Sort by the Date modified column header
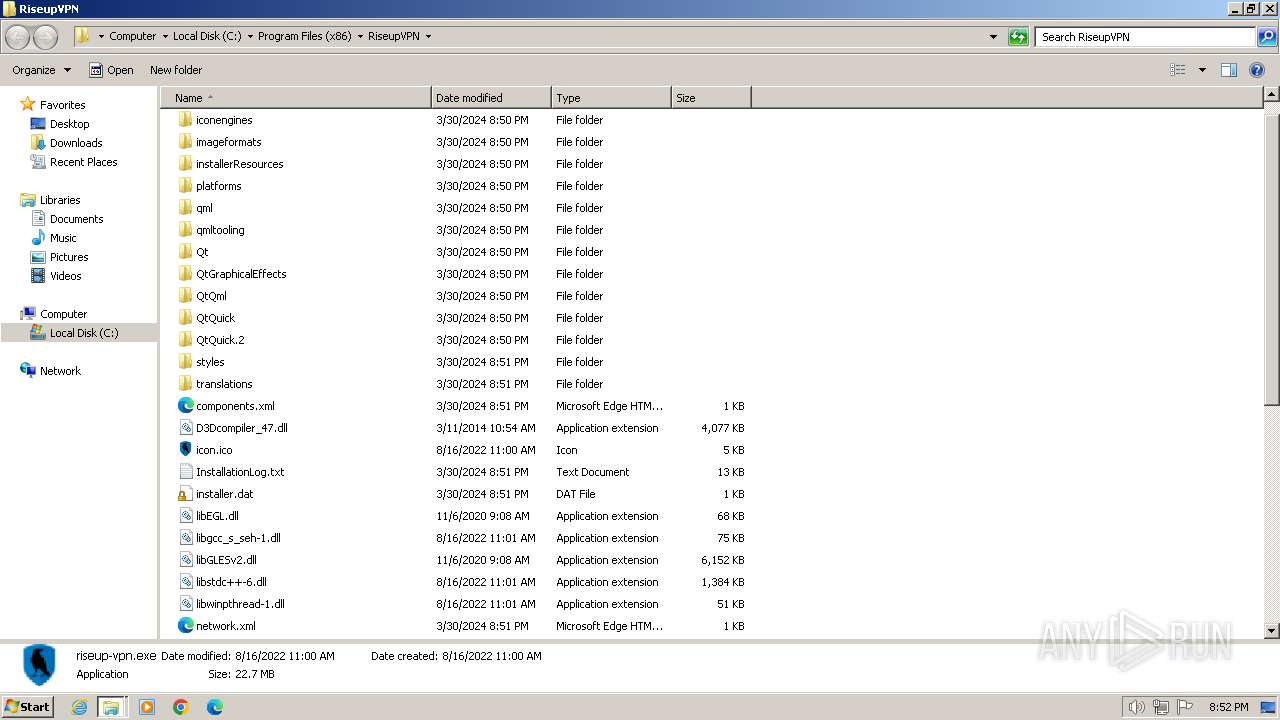The width and height of the screenshot is (1280, 720). [x=491, y=98]
